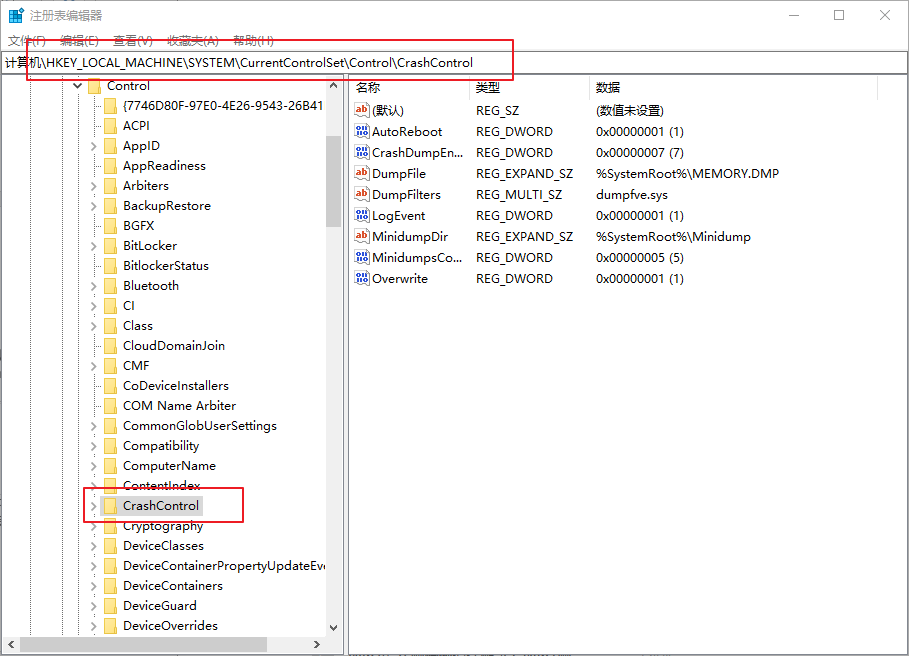
Task: Click the DWORD icon beside AutoReboot
Action: (x=362, y=132)
